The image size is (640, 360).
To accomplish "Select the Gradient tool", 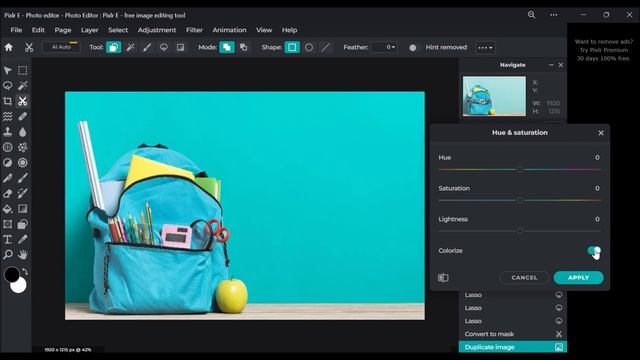I will 23,209.
